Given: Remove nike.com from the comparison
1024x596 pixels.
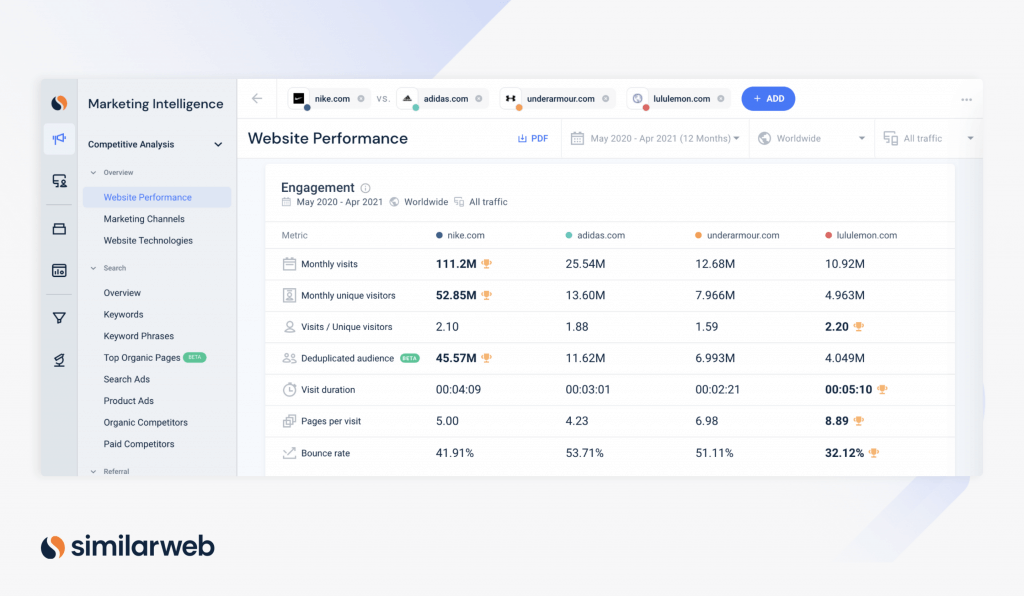Looking at the screenshot, I should [x=361, y=99].
